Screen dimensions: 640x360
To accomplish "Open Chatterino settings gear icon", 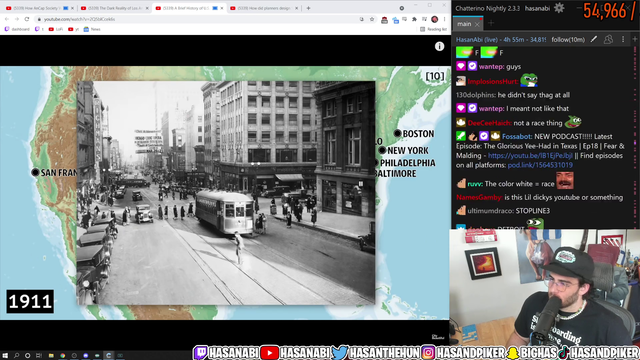I will click(559, 8).
